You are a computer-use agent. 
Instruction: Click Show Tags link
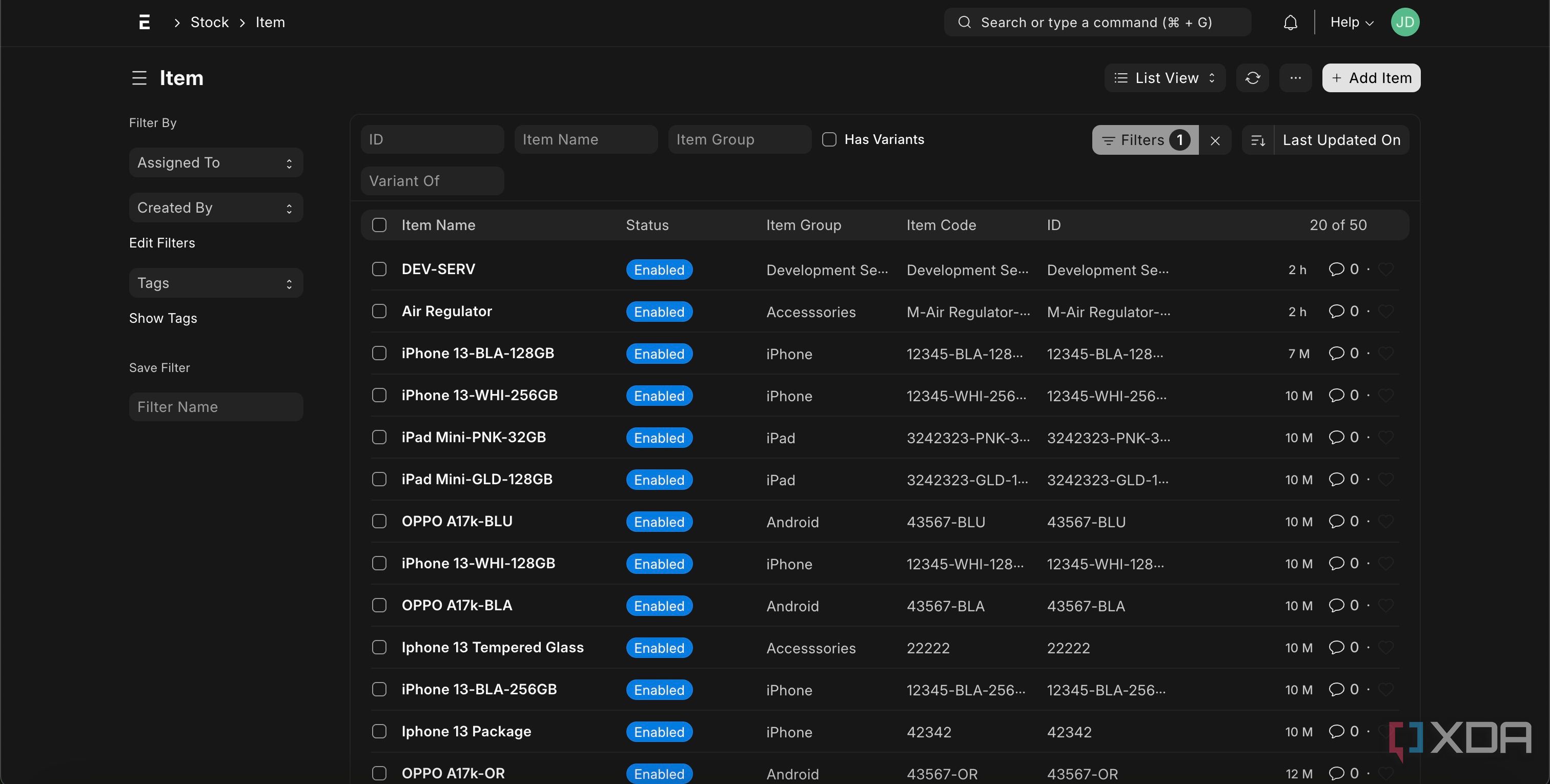point(163,318)
